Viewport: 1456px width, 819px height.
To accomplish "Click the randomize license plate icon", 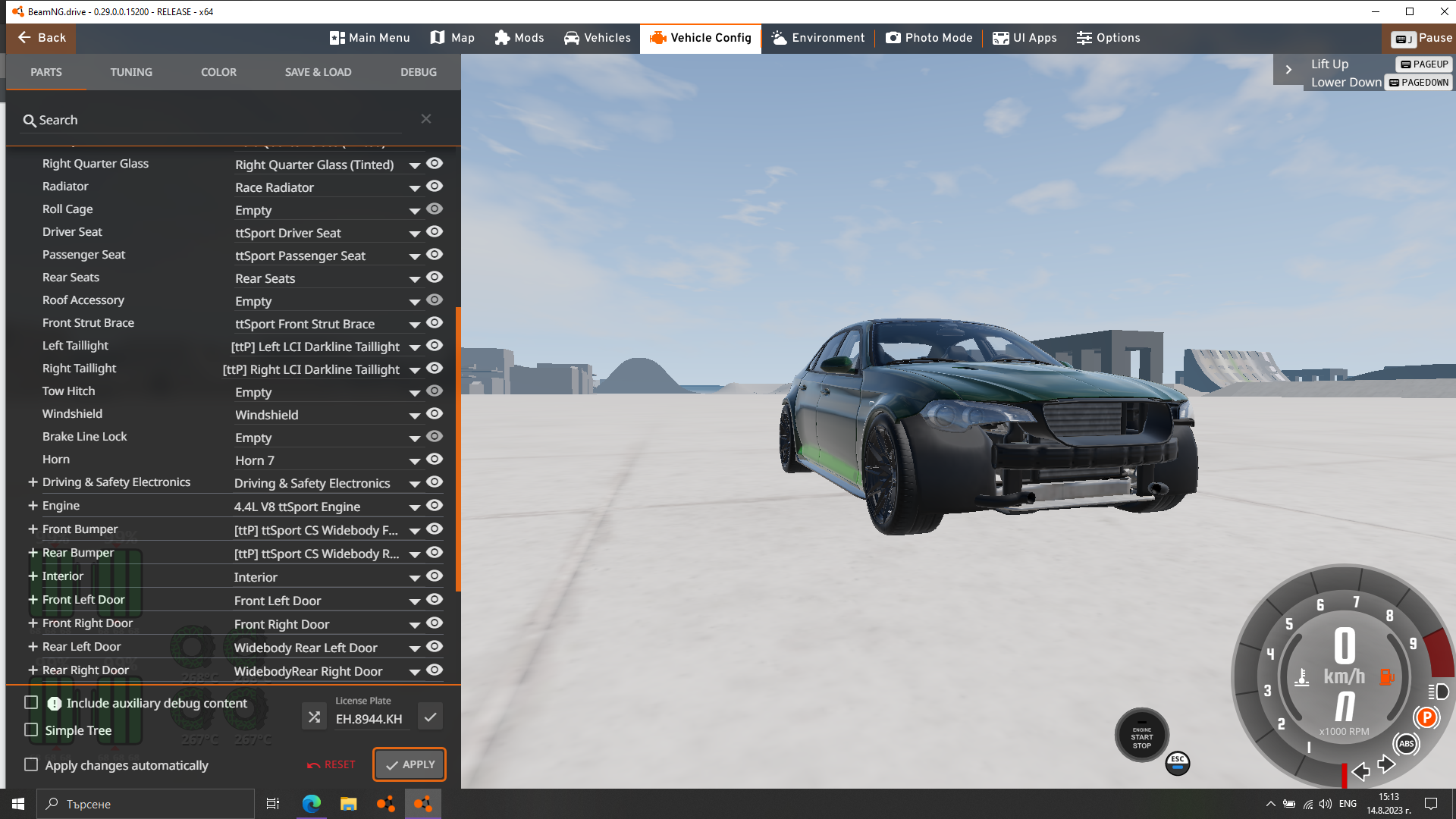I will point(314,717).
